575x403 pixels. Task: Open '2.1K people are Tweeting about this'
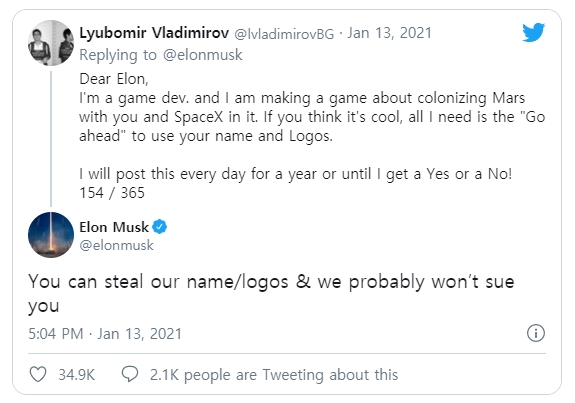[x=274, y=375]
